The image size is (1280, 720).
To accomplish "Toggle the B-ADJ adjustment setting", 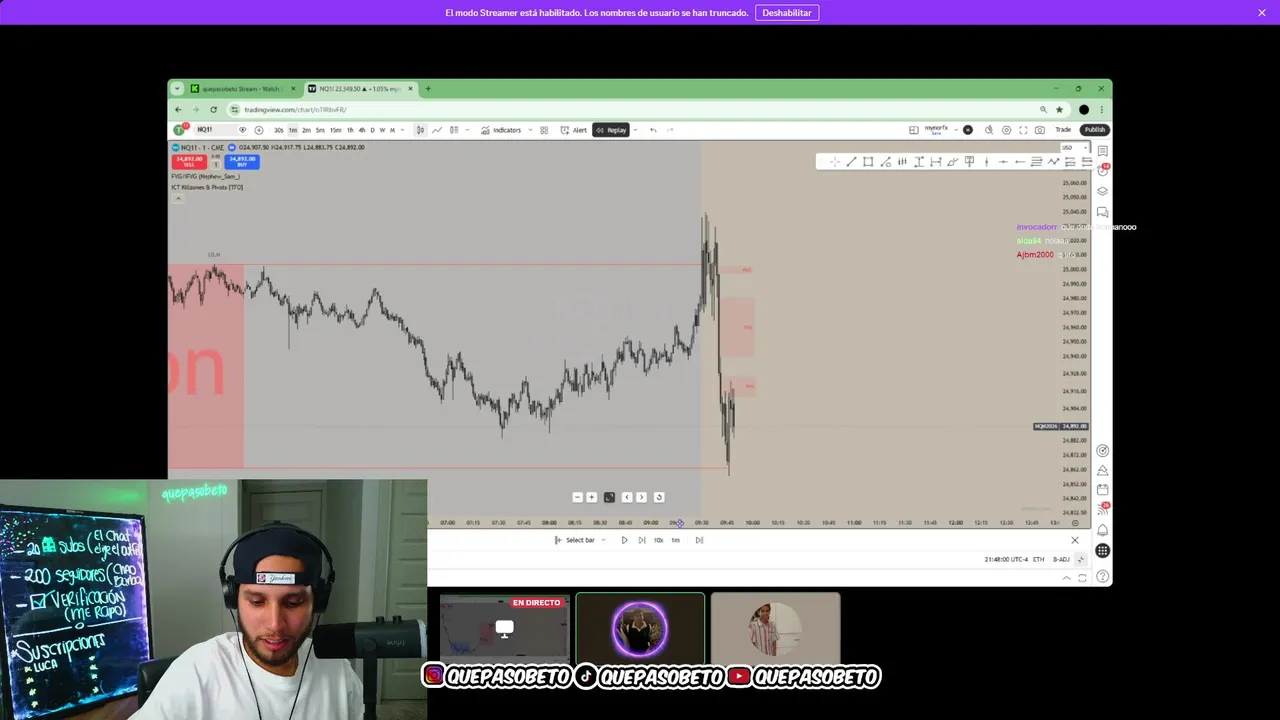I will pos(1061,559).
